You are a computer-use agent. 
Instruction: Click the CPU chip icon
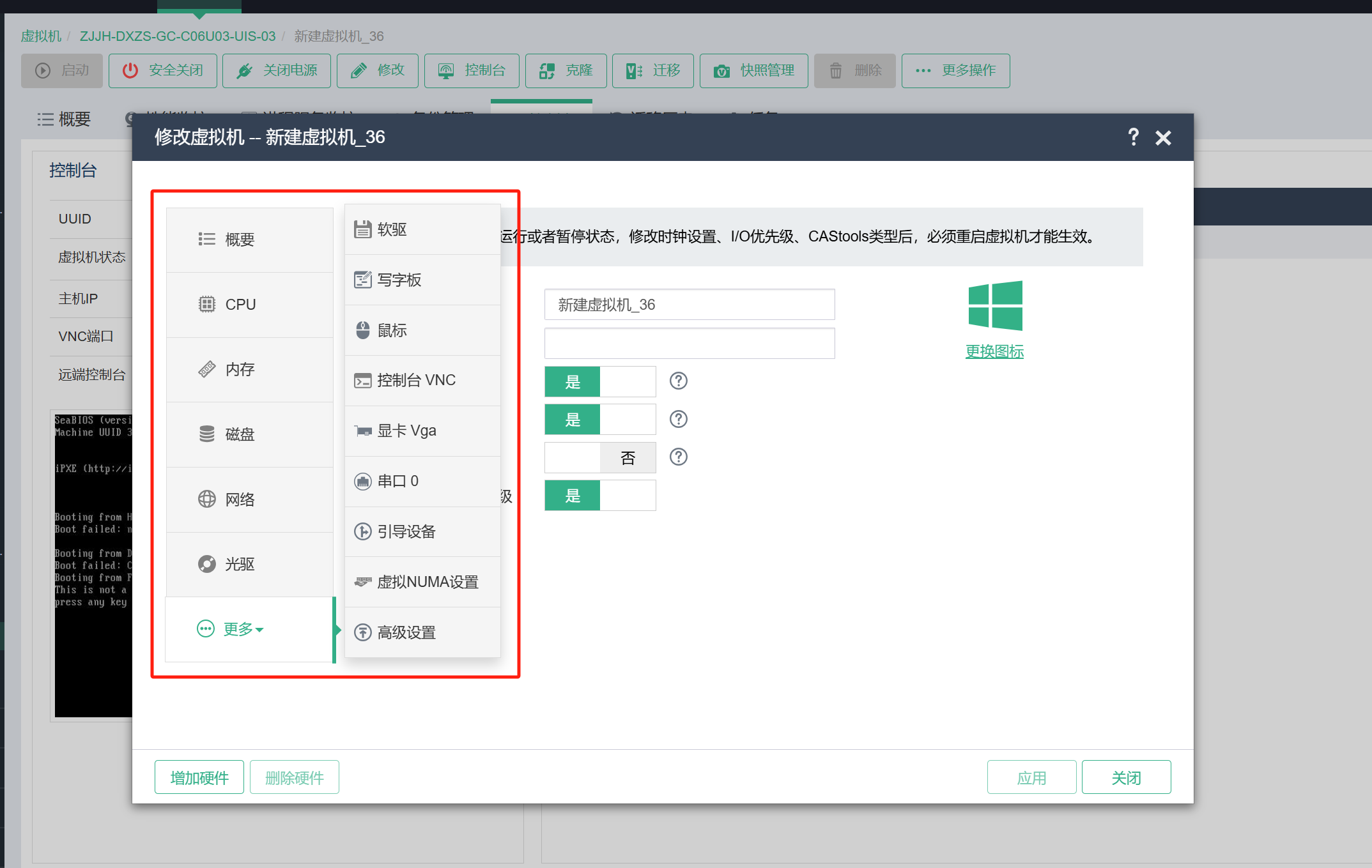point(206,305)
